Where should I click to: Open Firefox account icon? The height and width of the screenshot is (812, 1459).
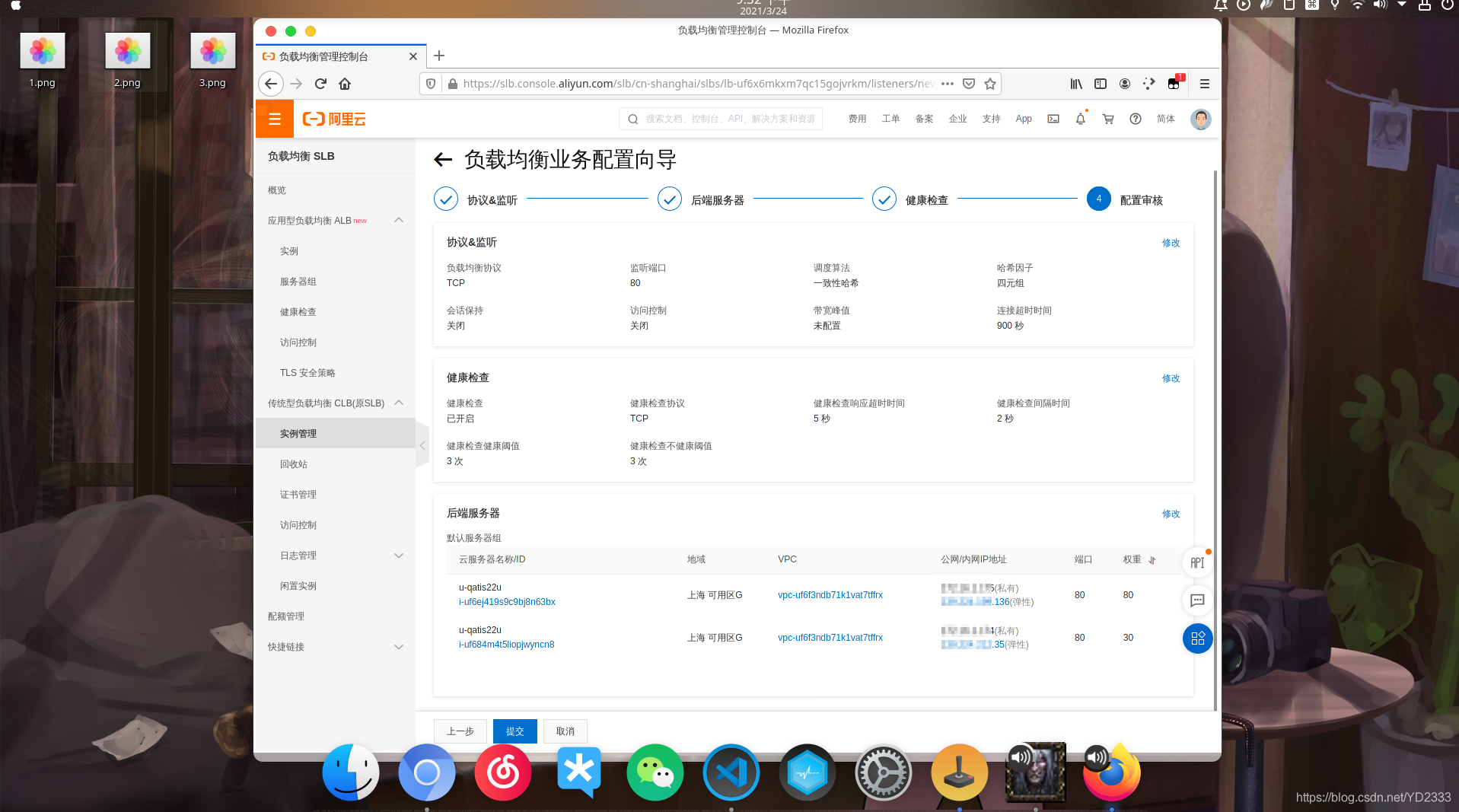tap(1125, 84)
